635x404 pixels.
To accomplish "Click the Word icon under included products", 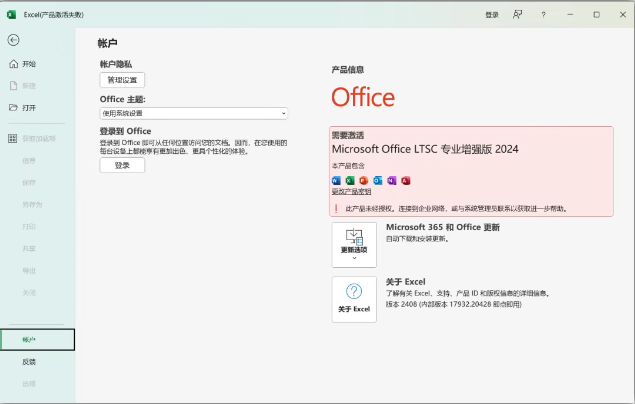I will 336,180.
